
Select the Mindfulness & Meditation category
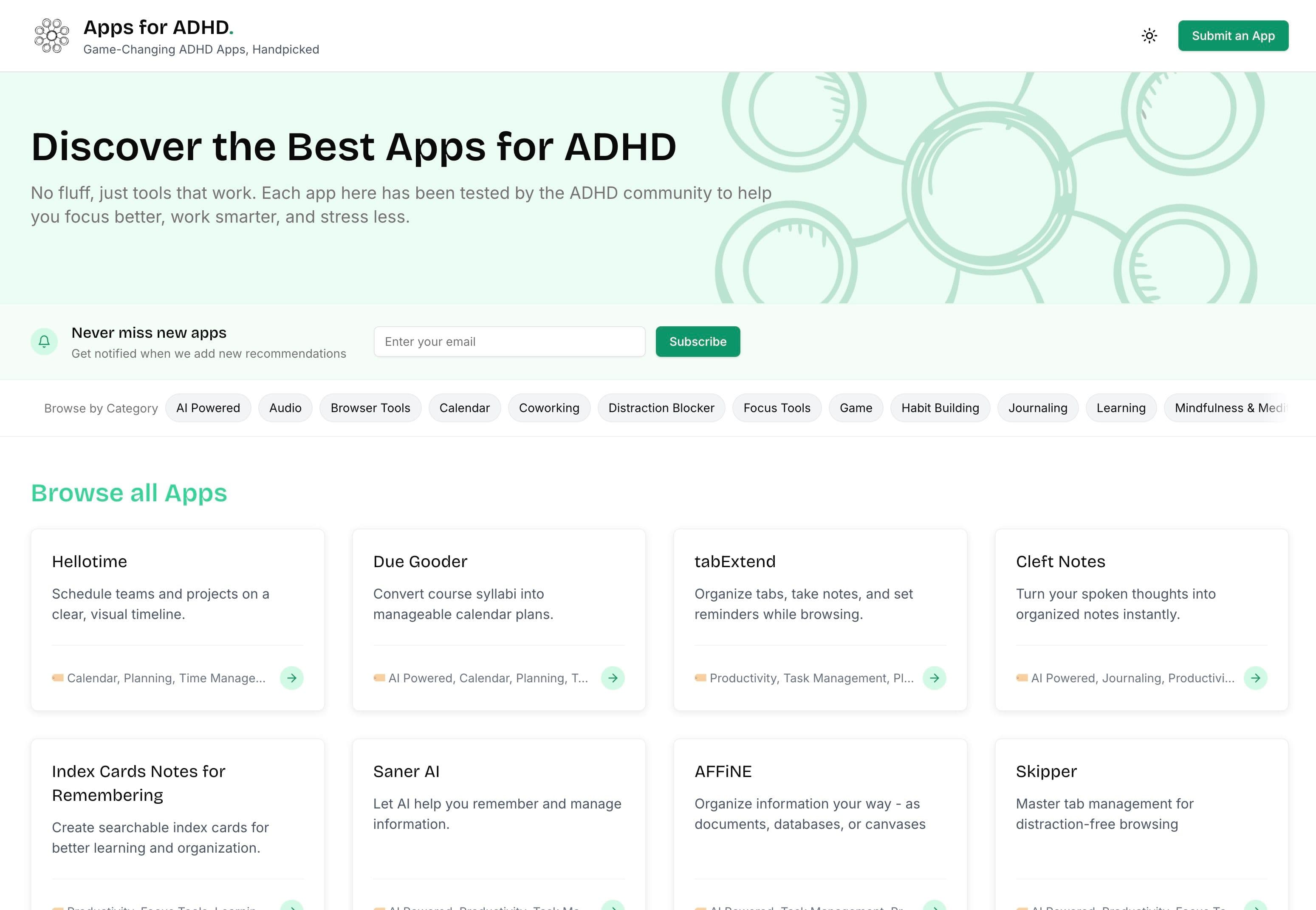coord(1226,408)
